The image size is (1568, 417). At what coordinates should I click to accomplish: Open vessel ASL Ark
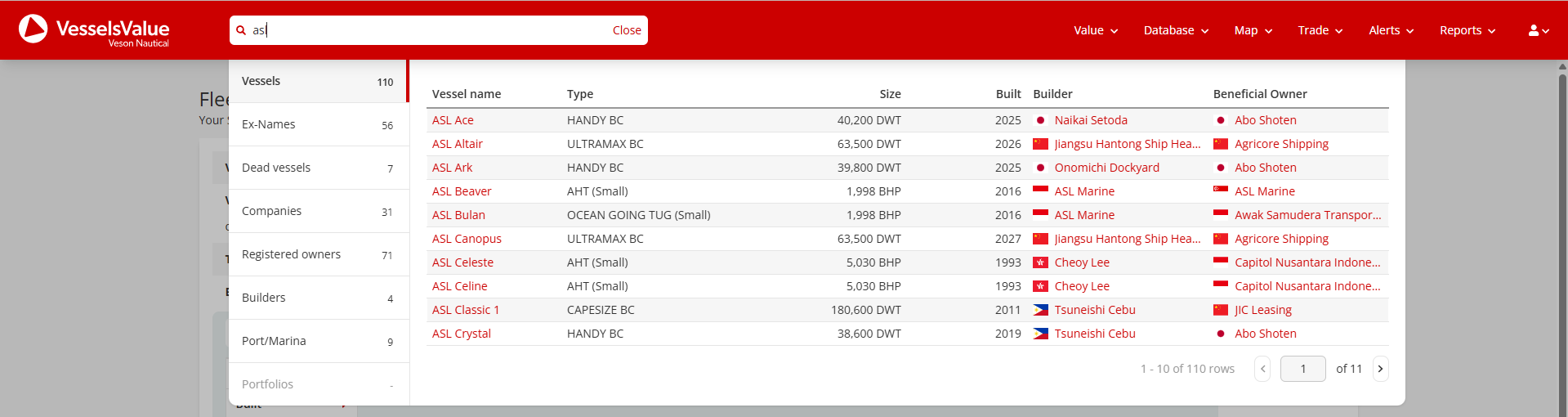click(452, 168)
